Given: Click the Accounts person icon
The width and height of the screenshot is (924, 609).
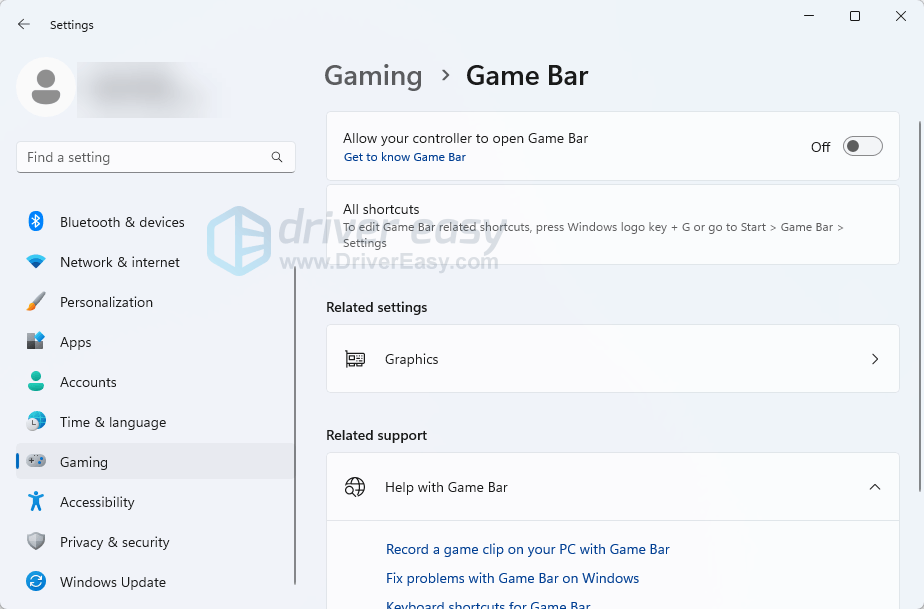Looking at the screenshot, I should pos(36,382).
